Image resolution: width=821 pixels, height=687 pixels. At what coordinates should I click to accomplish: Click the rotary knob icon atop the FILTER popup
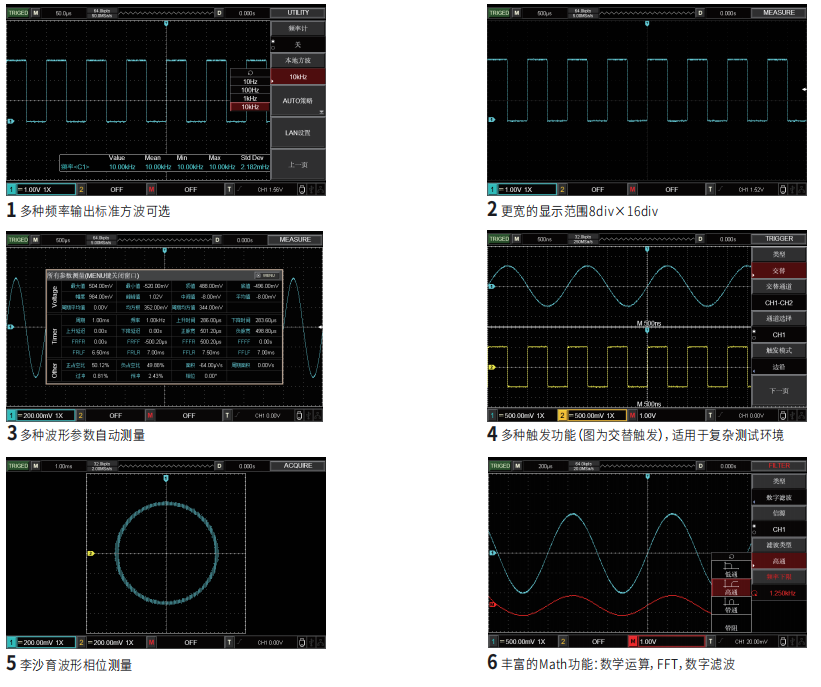(x=731, y=556)
